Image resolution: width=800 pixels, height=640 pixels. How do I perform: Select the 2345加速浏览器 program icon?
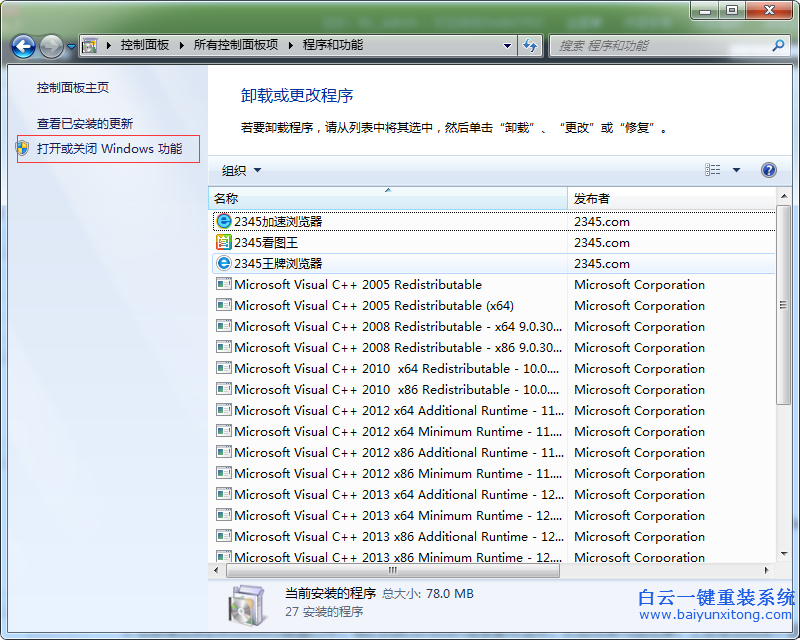[x=224, y=221]
